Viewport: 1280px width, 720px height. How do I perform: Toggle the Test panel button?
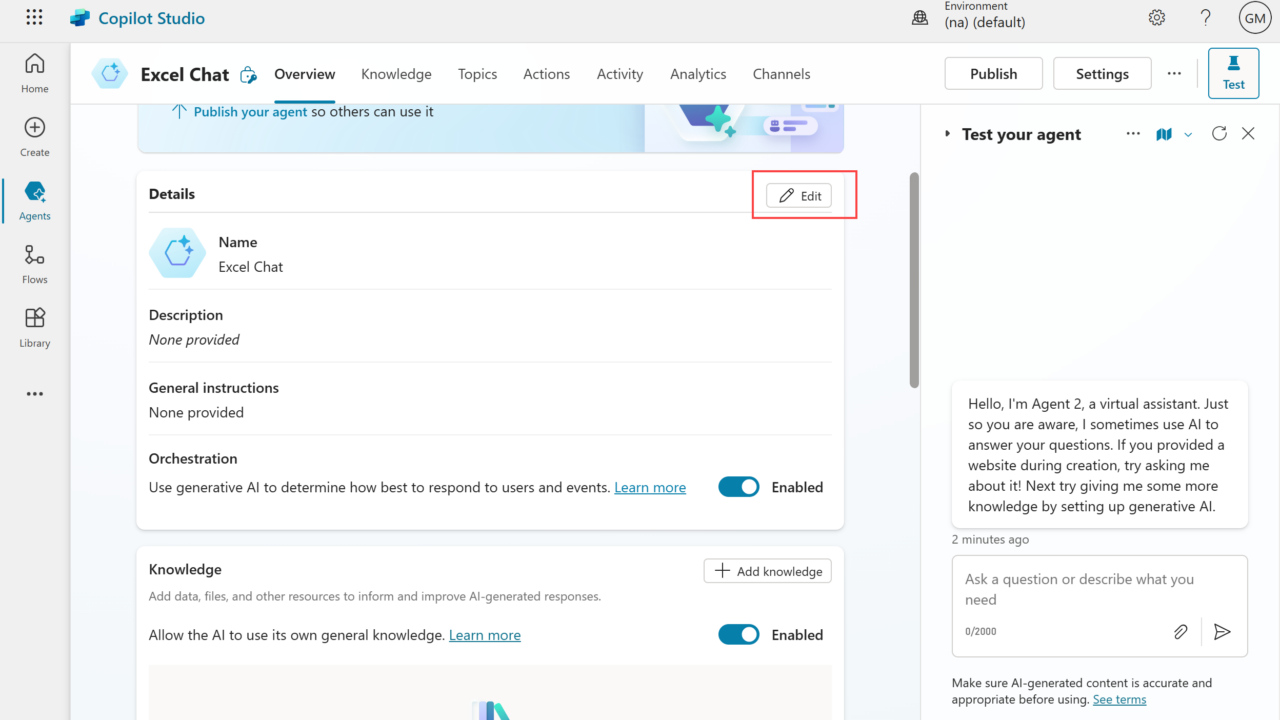click(1234, 74)
